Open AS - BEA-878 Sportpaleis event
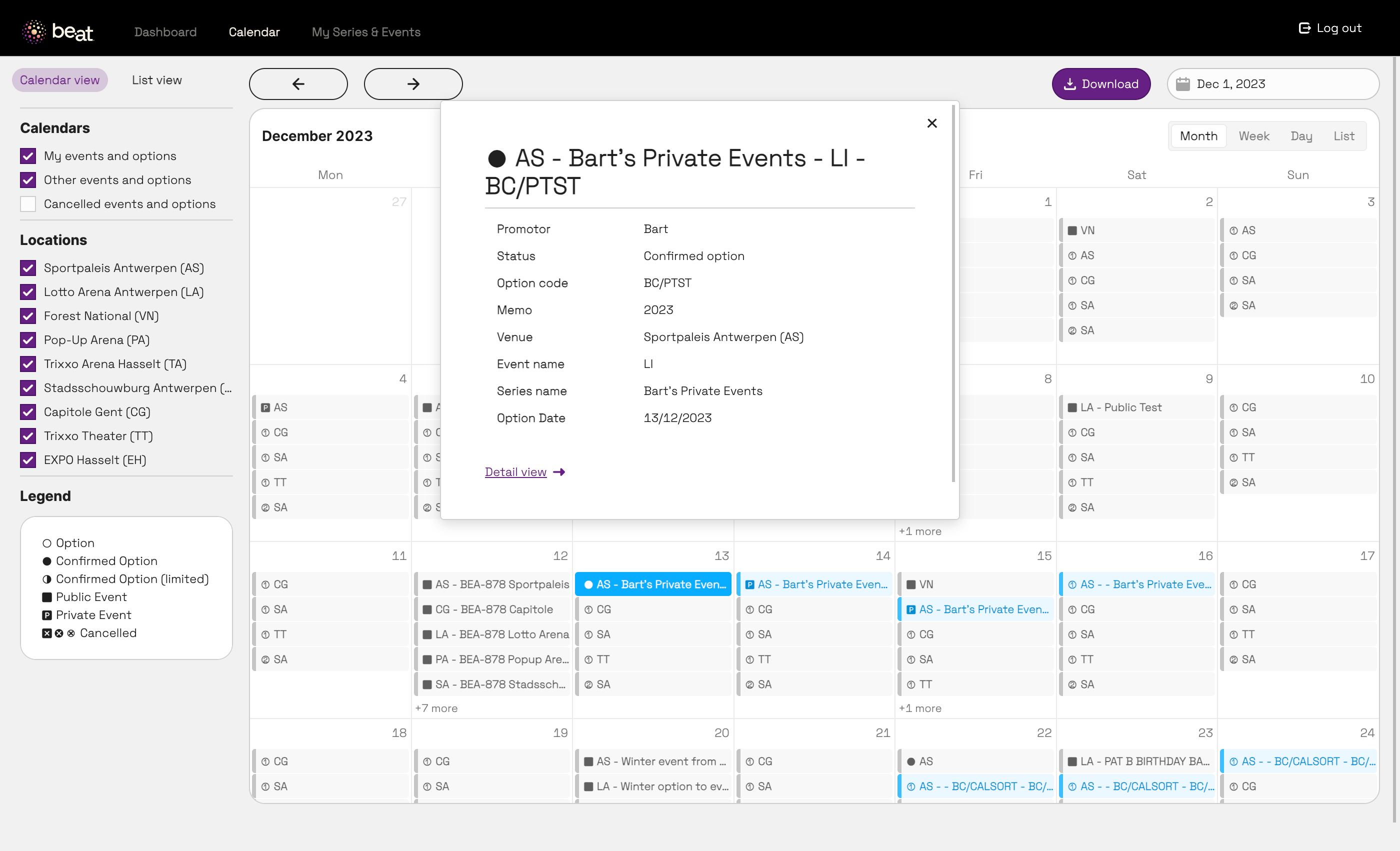The width and height of the screenshot is (1400, 851). click(492, 584)
